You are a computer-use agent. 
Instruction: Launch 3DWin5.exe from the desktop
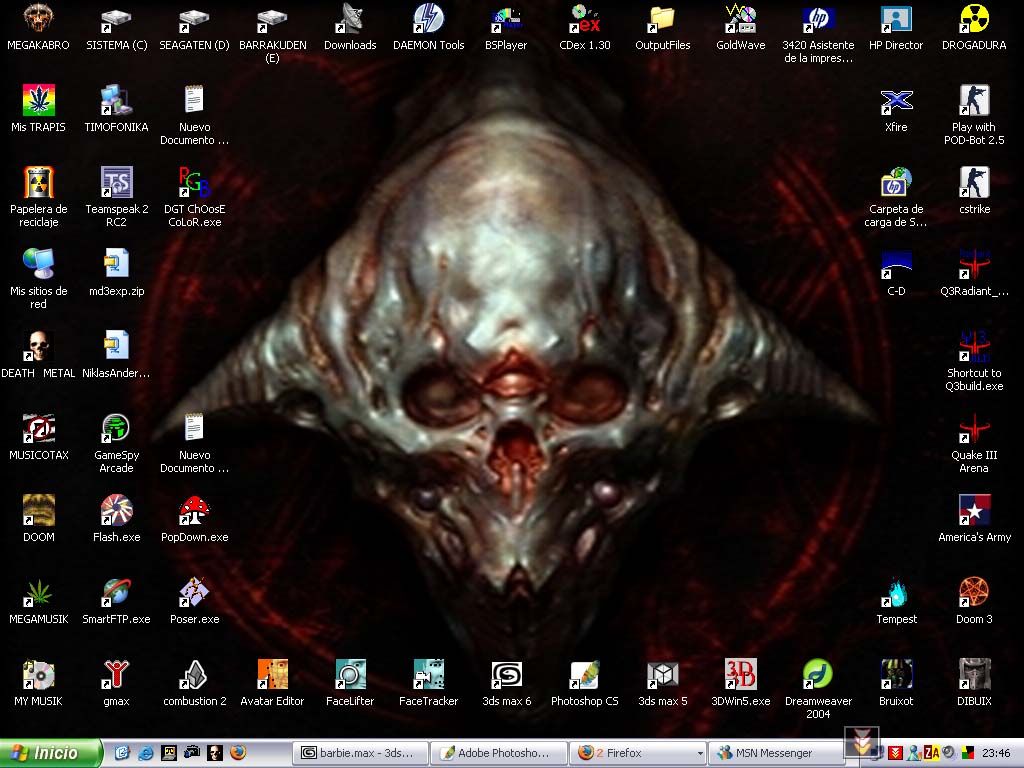pos(741,674)
